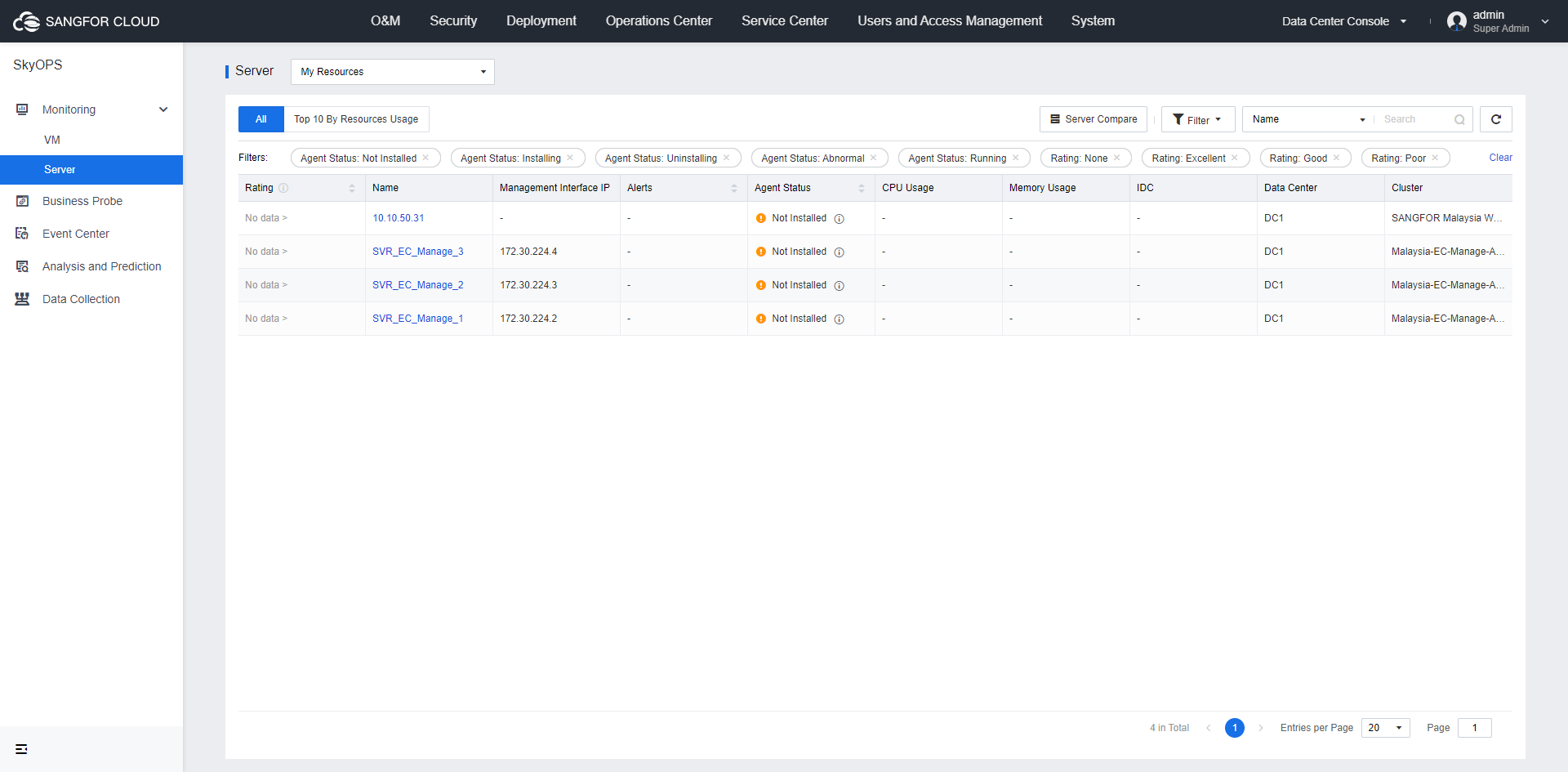The width and height of the screenshot is (1568, 772).
Task: Click info icon for SVR_EC_Manage_3 agent status
Action: pyautogui.click(x=839, y=252)
